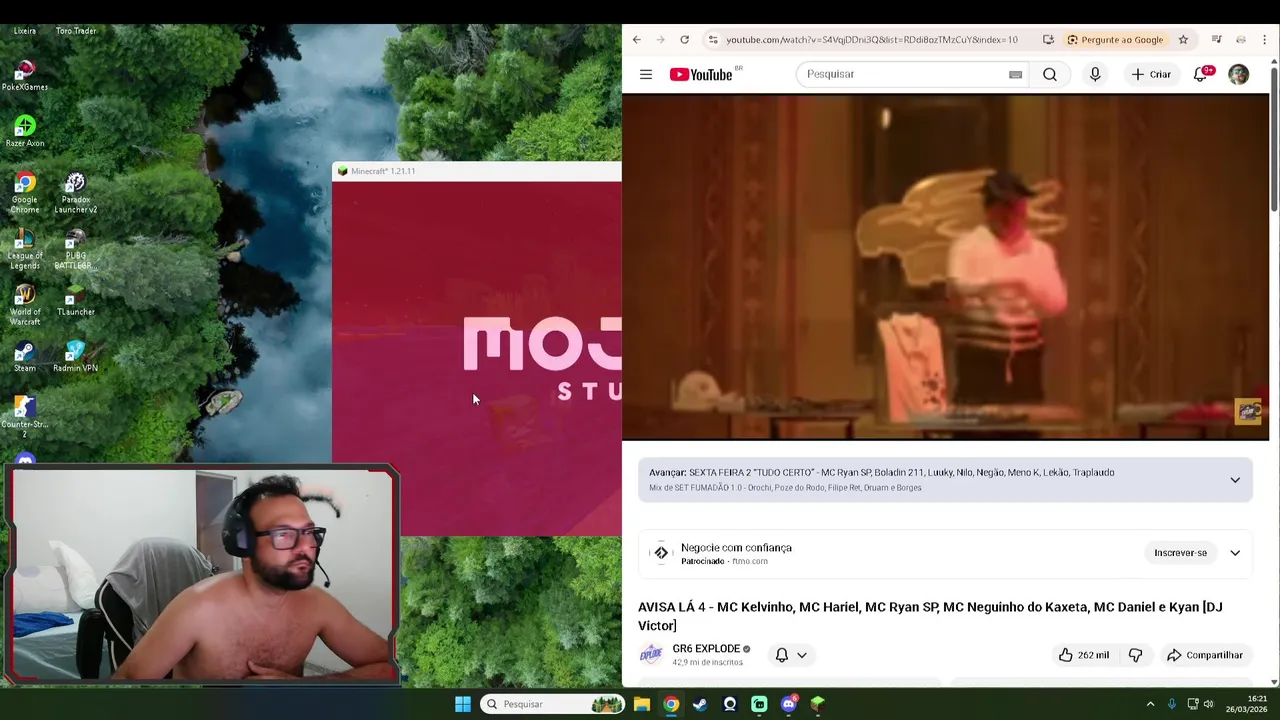Open Steam from the taskbar

(x=700, y=704)
